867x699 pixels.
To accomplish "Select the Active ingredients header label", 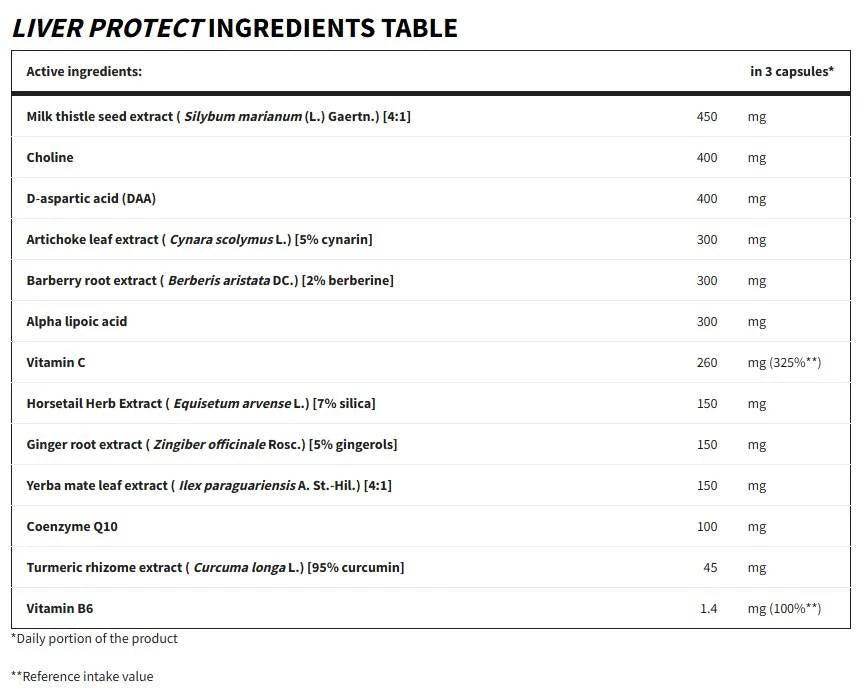I will (84, 71).
